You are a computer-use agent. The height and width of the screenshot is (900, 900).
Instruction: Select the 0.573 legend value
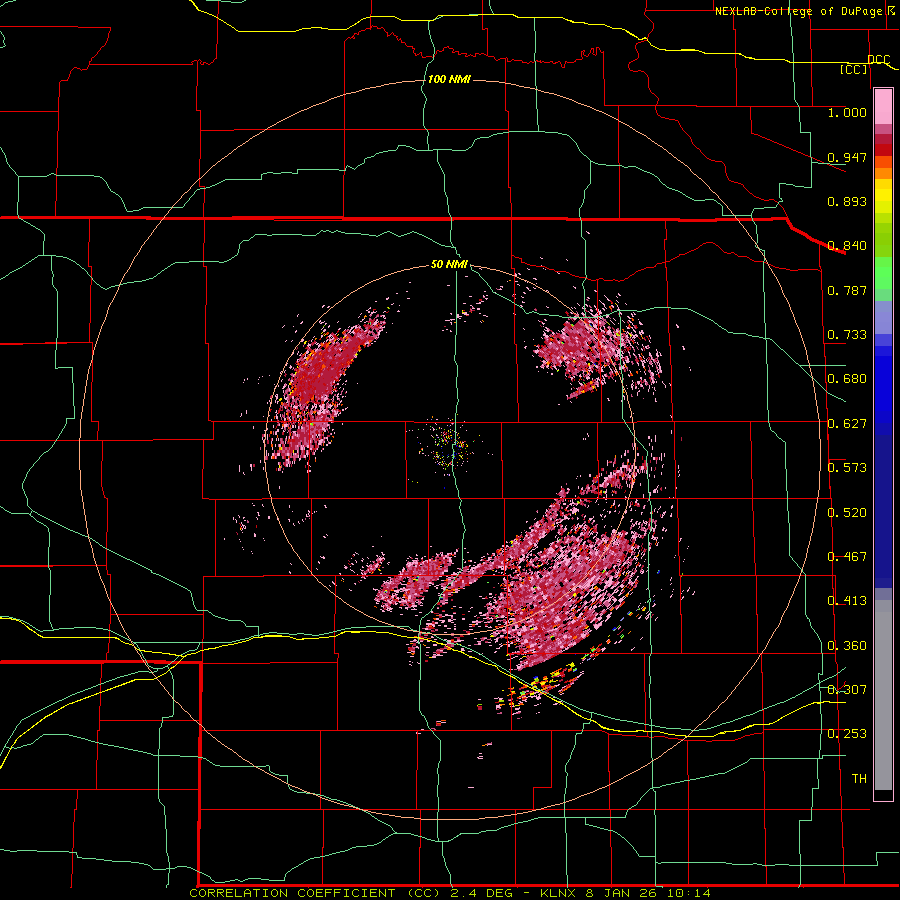[847, 468]
